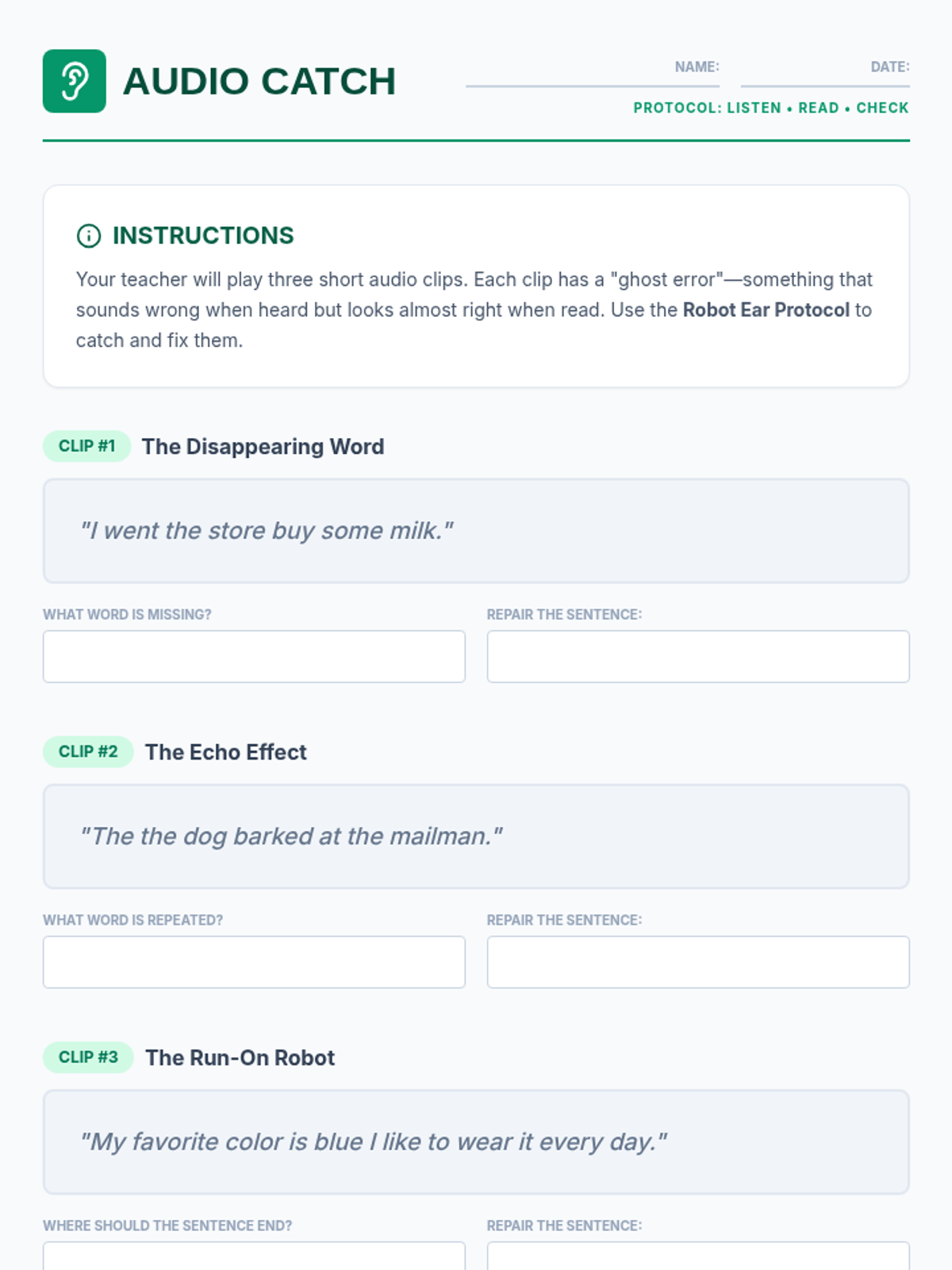This screenshot has height=1270, width=952.
Task: Click 'The Run-On Robot' heading
Action: [x=240, y=1058]
